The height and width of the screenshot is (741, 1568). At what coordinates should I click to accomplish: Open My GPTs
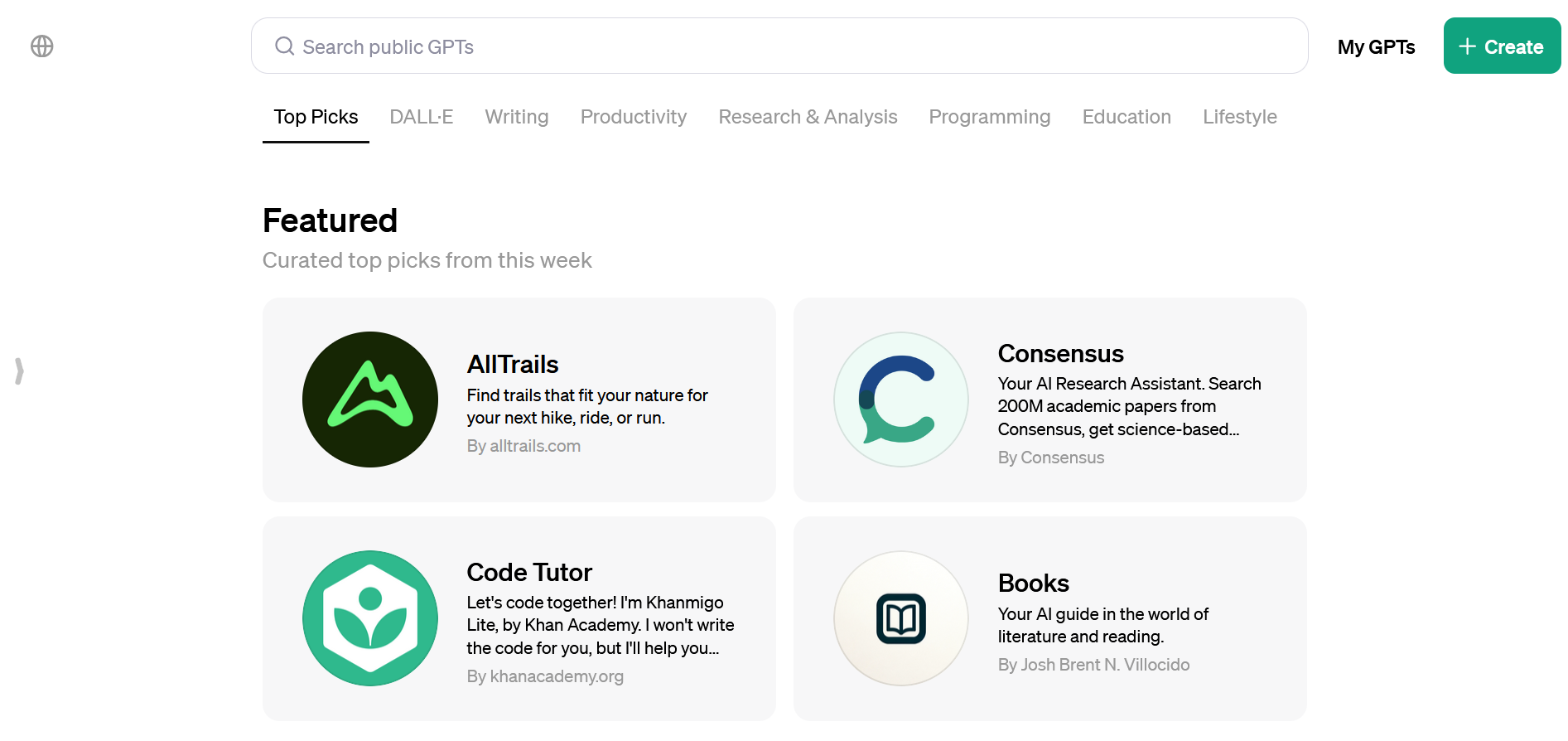point(1376,47)
